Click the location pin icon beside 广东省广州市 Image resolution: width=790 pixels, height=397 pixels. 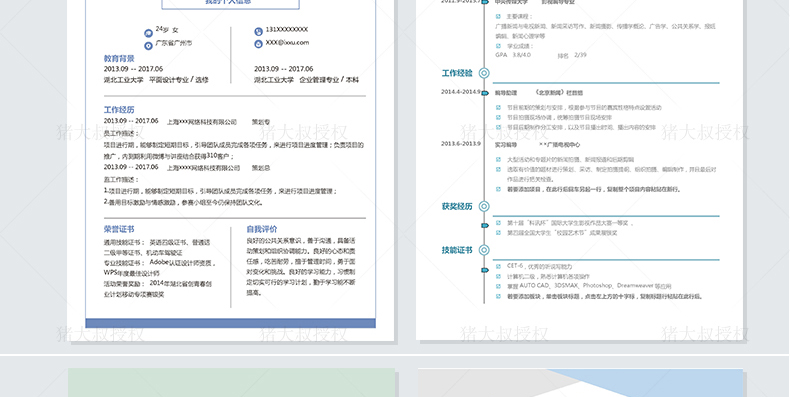(x=148, y=46)
